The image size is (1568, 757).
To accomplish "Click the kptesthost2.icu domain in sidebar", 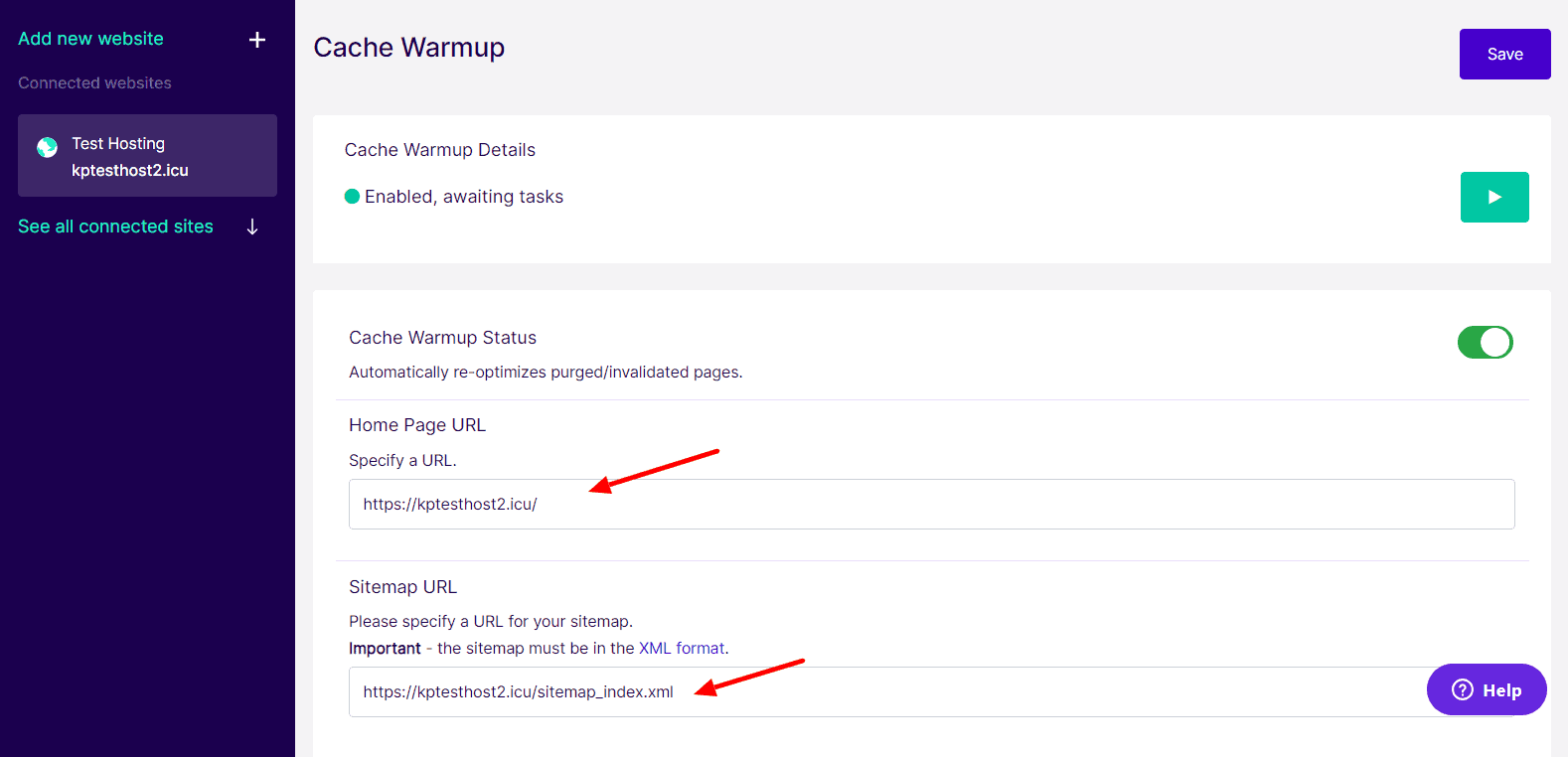I will 130,171.
